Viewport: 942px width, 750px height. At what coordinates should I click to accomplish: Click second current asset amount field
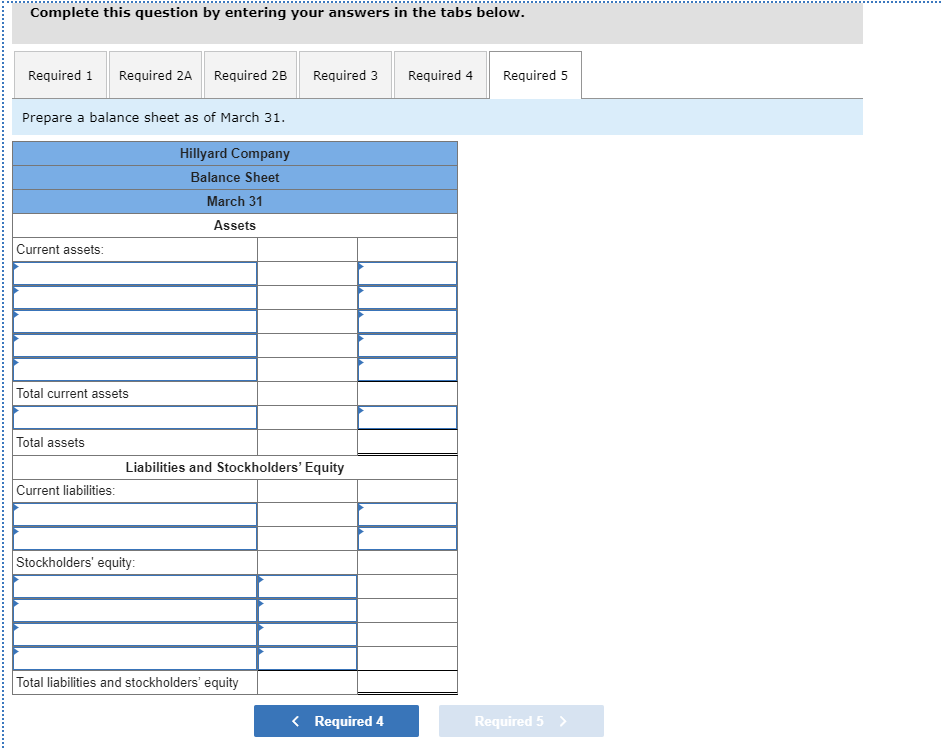coord(407,297)
